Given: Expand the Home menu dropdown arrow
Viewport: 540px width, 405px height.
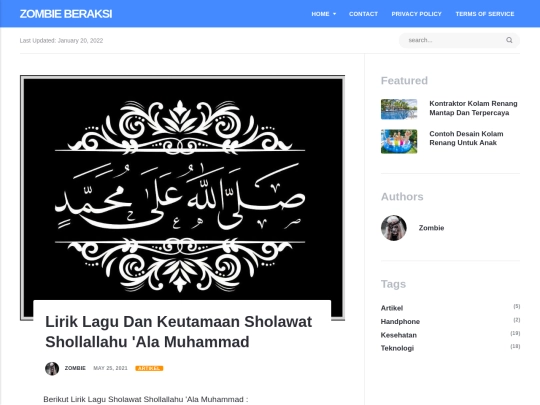Looking at the screenshot, I should pyautogui.click(x=334, y=14).
